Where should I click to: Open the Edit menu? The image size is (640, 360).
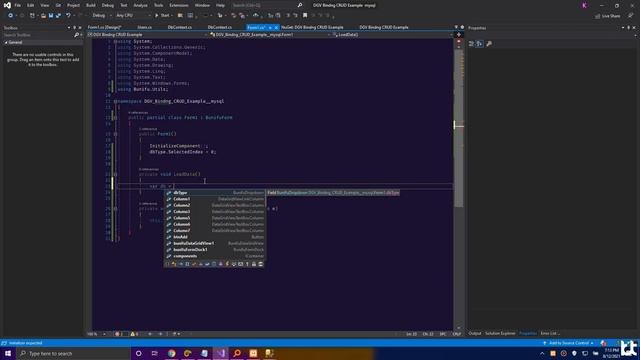click(31, 5)
